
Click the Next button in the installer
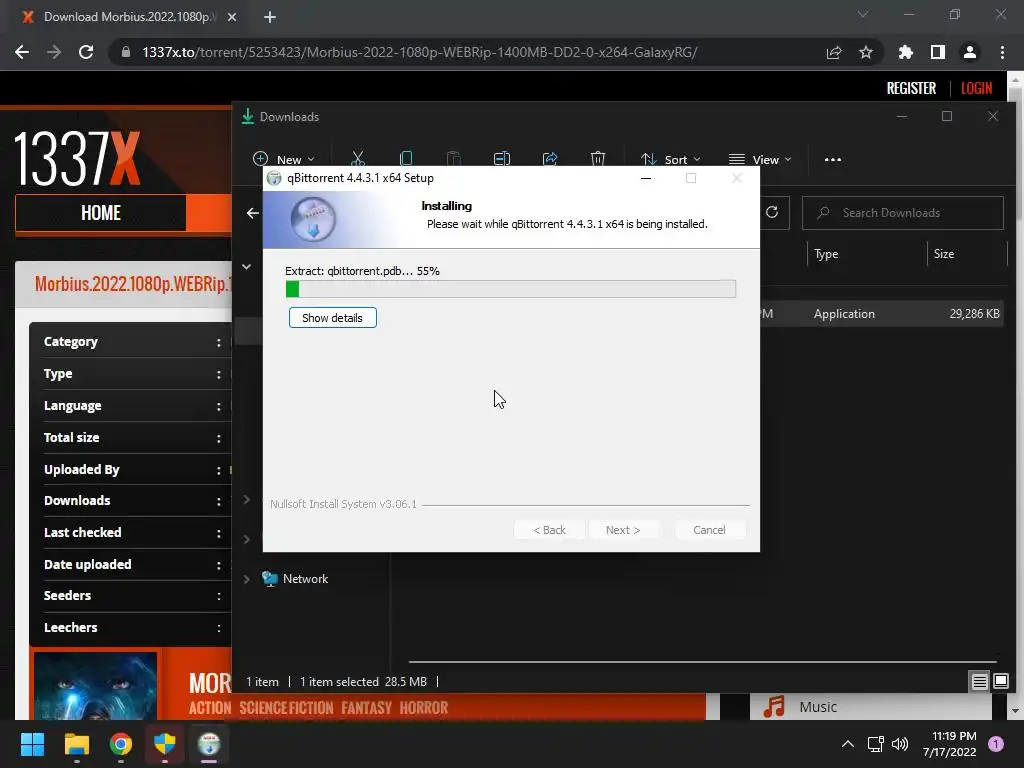pyautogui.click(x=622, y=530)
